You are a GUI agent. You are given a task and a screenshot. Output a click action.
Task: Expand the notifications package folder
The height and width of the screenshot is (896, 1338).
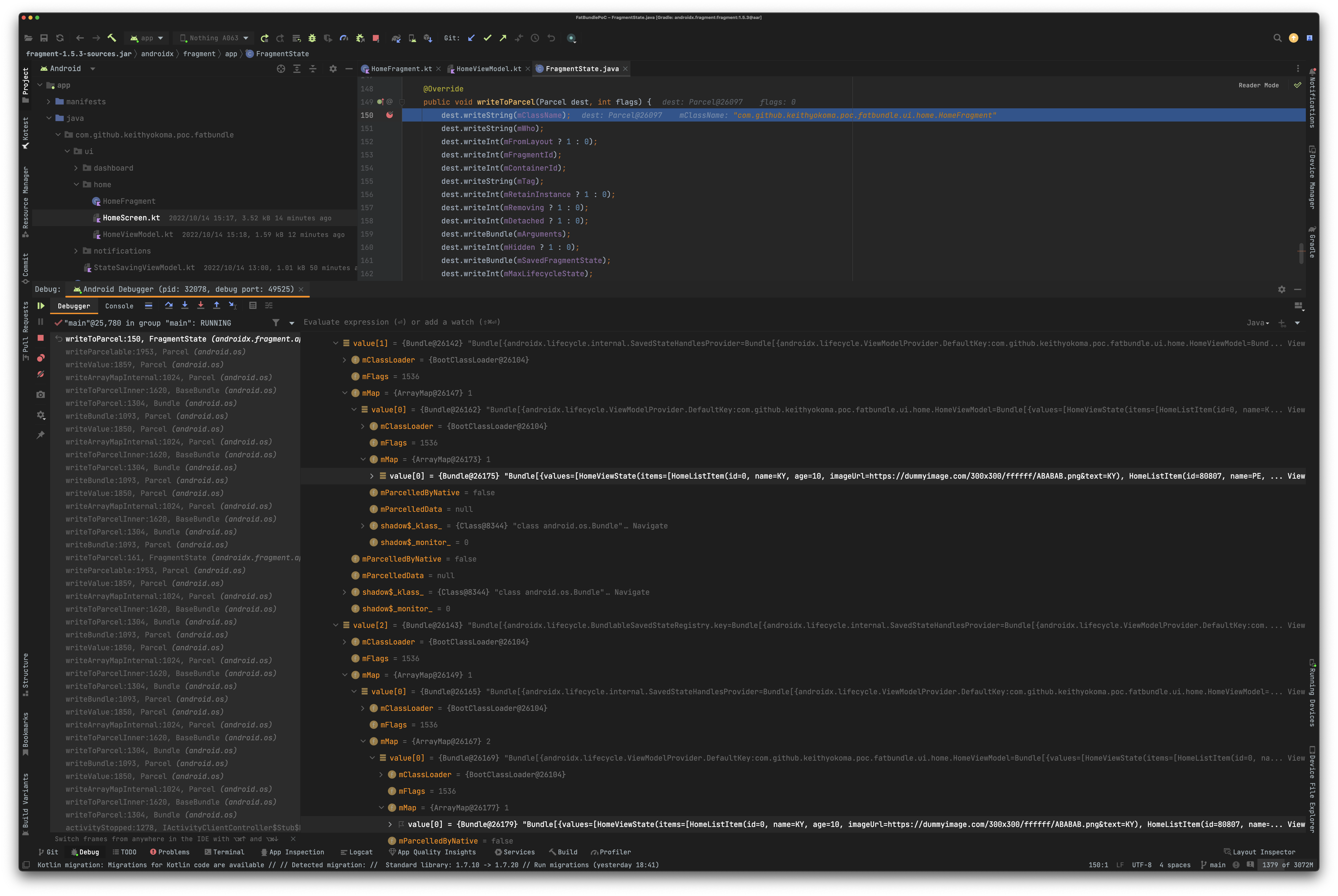click(76, 252)
